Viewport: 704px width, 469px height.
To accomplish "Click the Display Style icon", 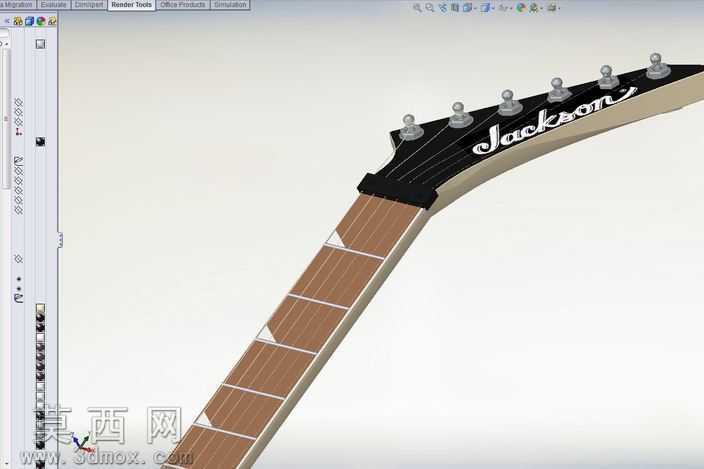I will point(485,8).
